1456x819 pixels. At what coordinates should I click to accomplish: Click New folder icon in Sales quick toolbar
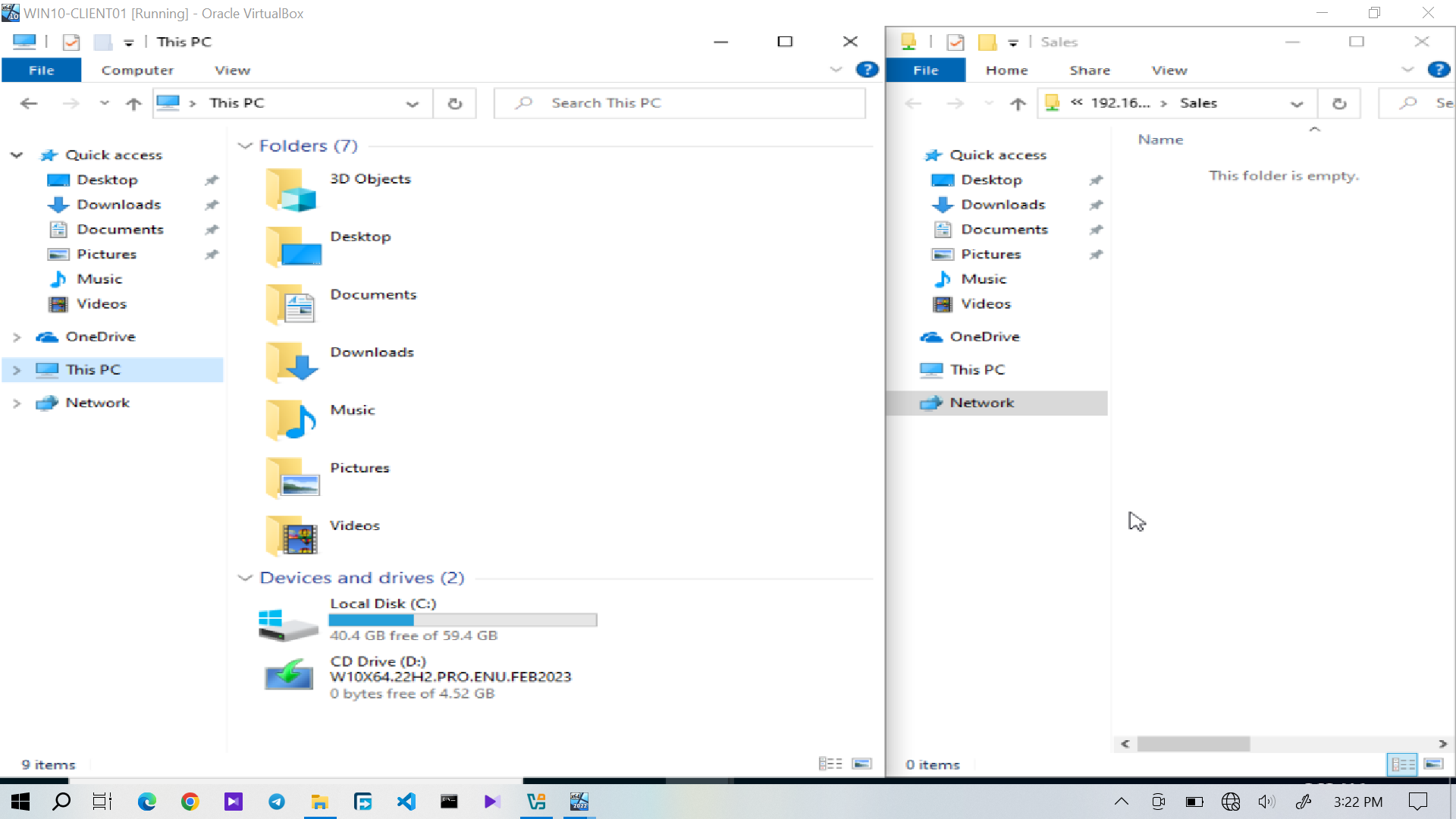[987, 42]
